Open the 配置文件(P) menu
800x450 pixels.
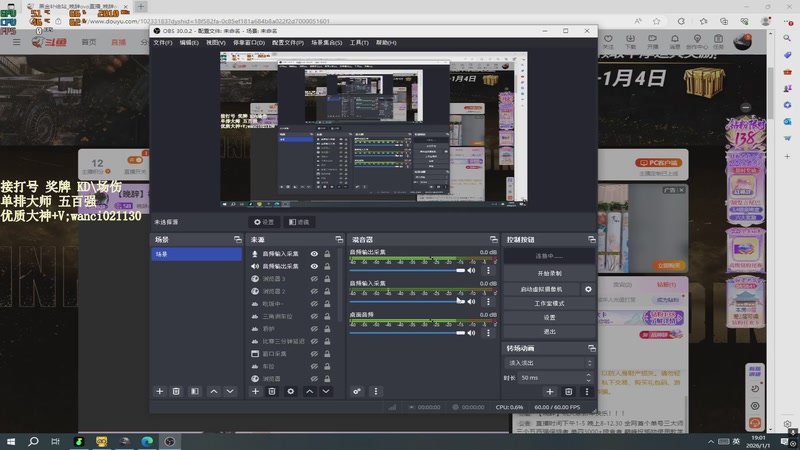pyautogui.click(x=288, y=43)
